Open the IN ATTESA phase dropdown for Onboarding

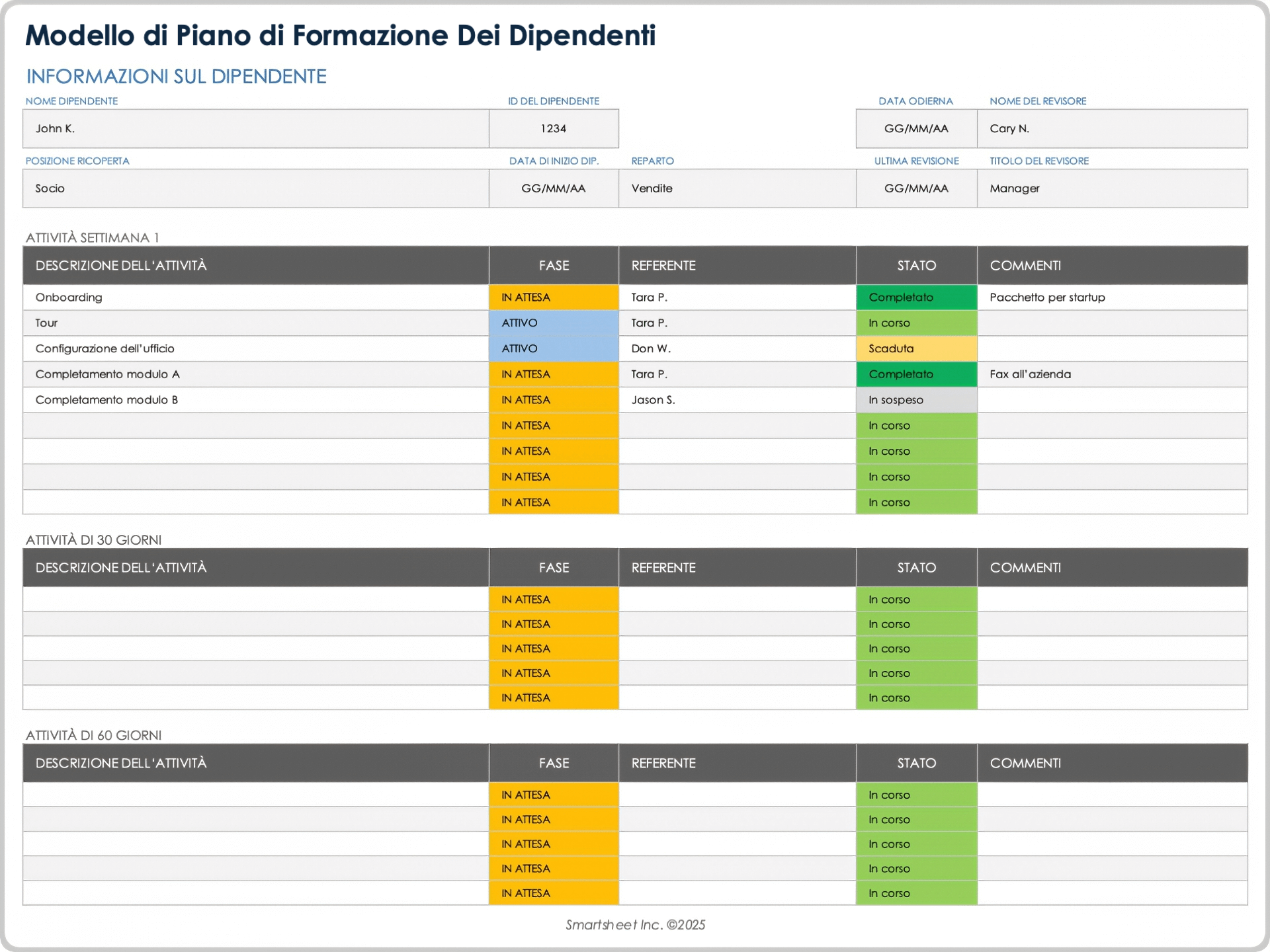pos(554,297)
